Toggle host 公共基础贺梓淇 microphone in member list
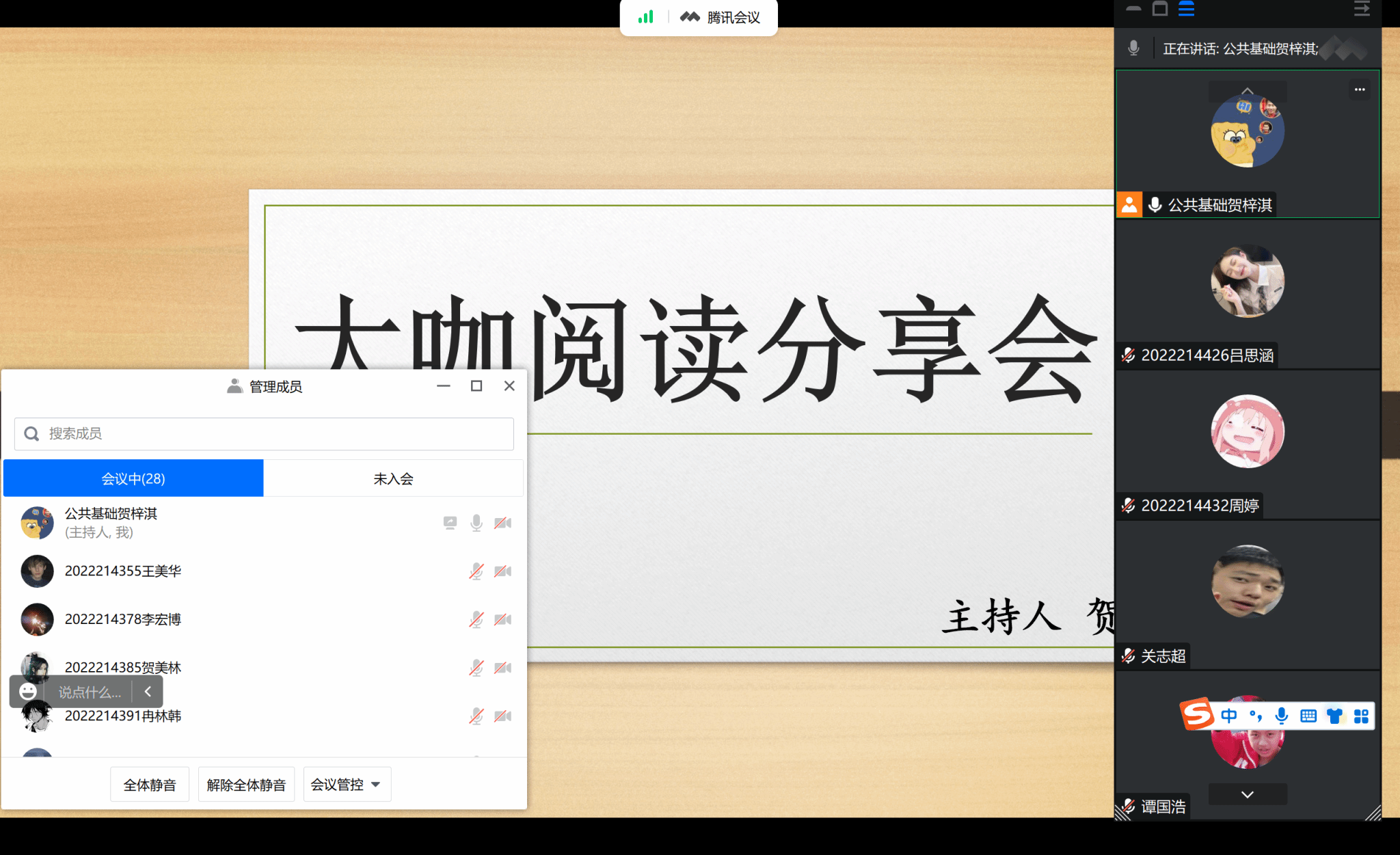Viewport: 1400px width, 855px height. pyautogui.click(x=476, y=523)
